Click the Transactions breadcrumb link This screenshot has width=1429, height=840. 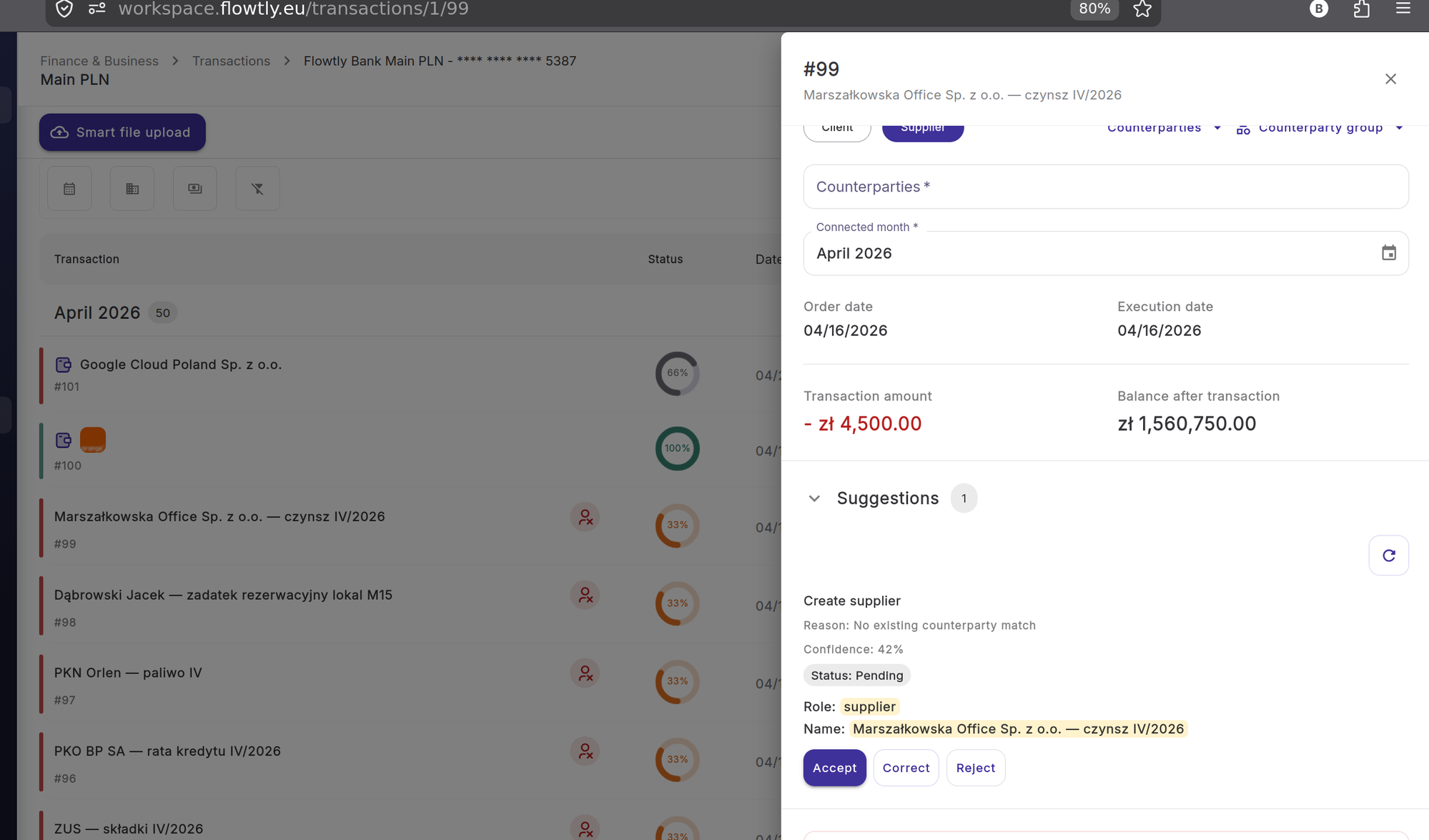231,61
